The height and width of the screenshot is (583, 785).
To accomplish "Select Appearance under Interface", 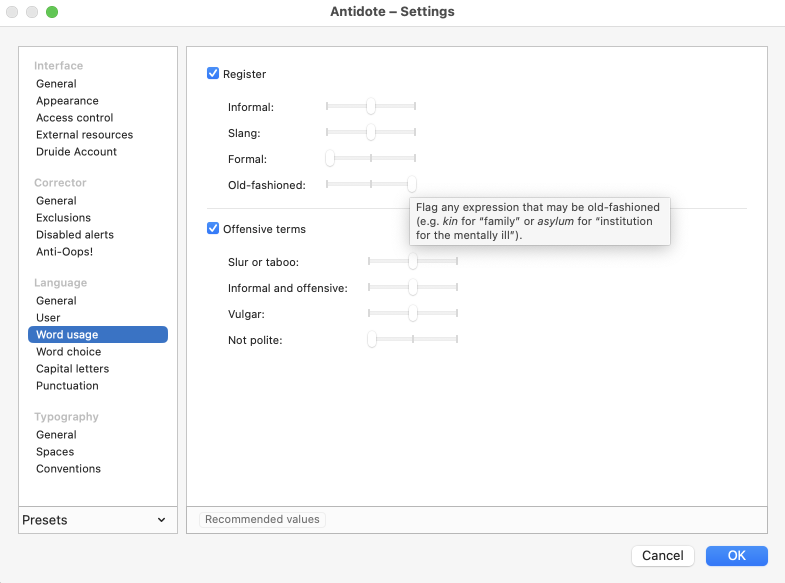I will (x=67, y=101).
